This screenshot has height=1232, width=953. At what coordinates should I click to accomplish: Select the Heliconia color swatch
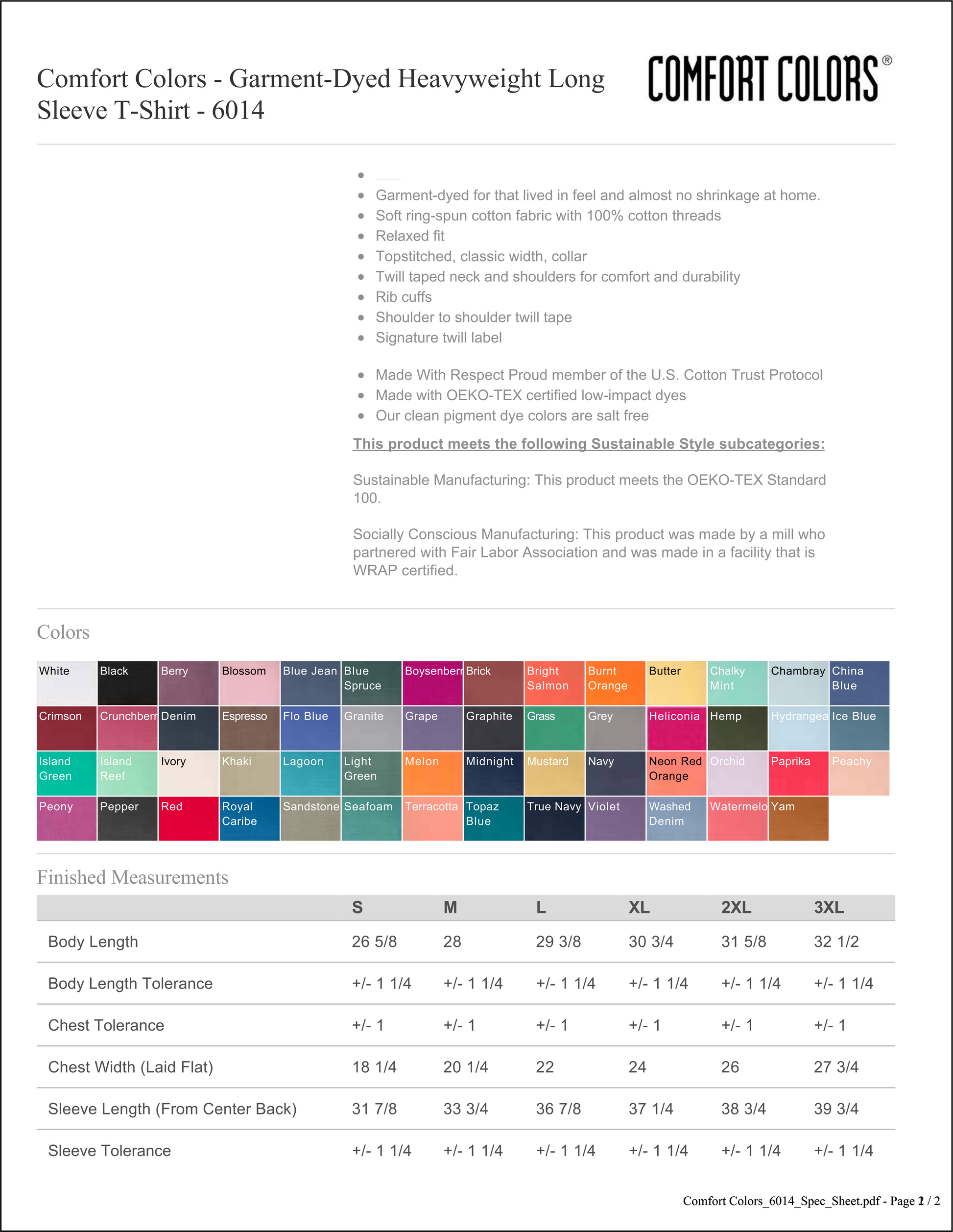coord(677,728)
